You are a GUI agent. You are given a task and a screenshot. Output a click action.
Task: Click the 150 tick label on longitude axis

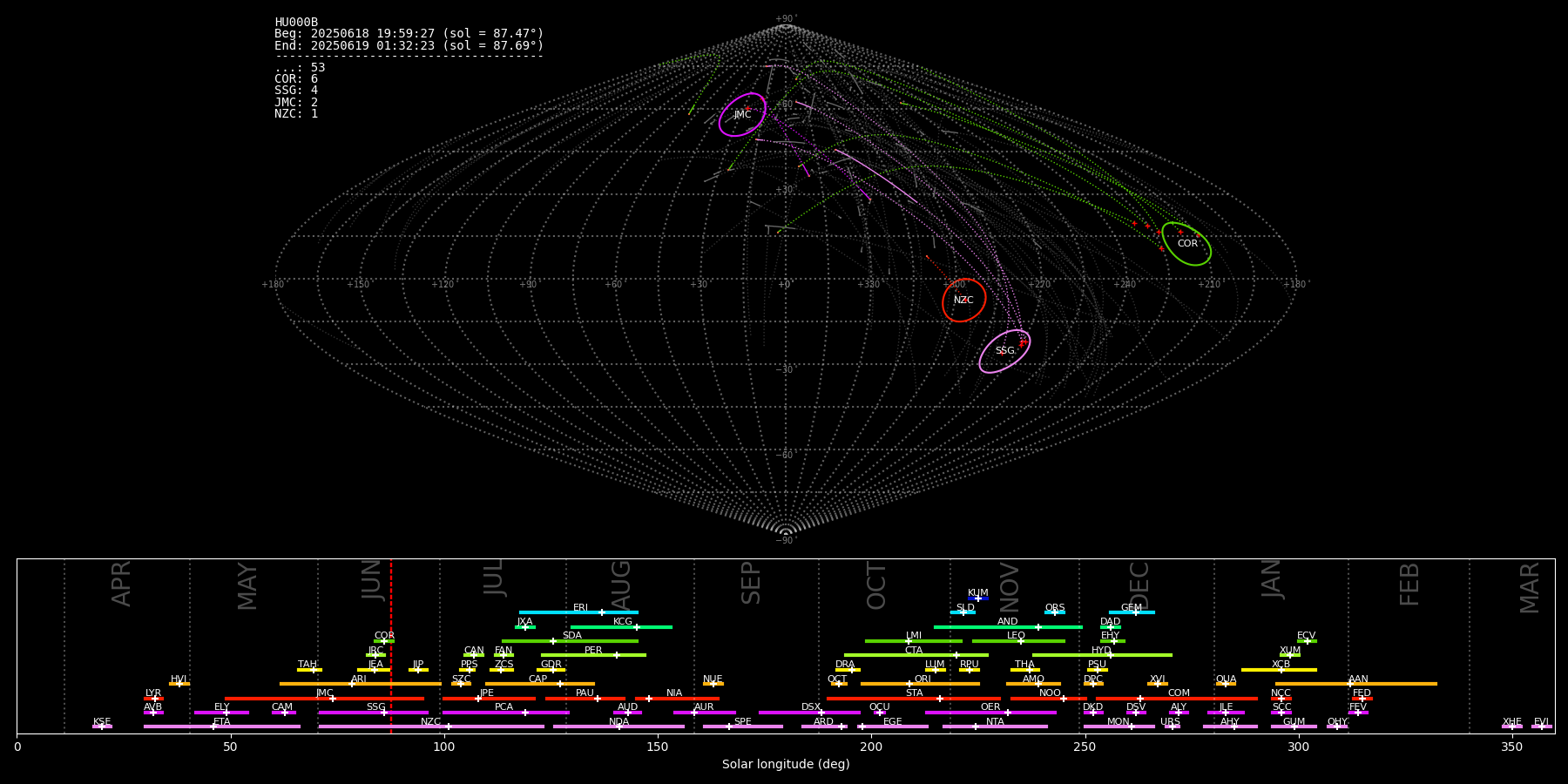point(658,747)
